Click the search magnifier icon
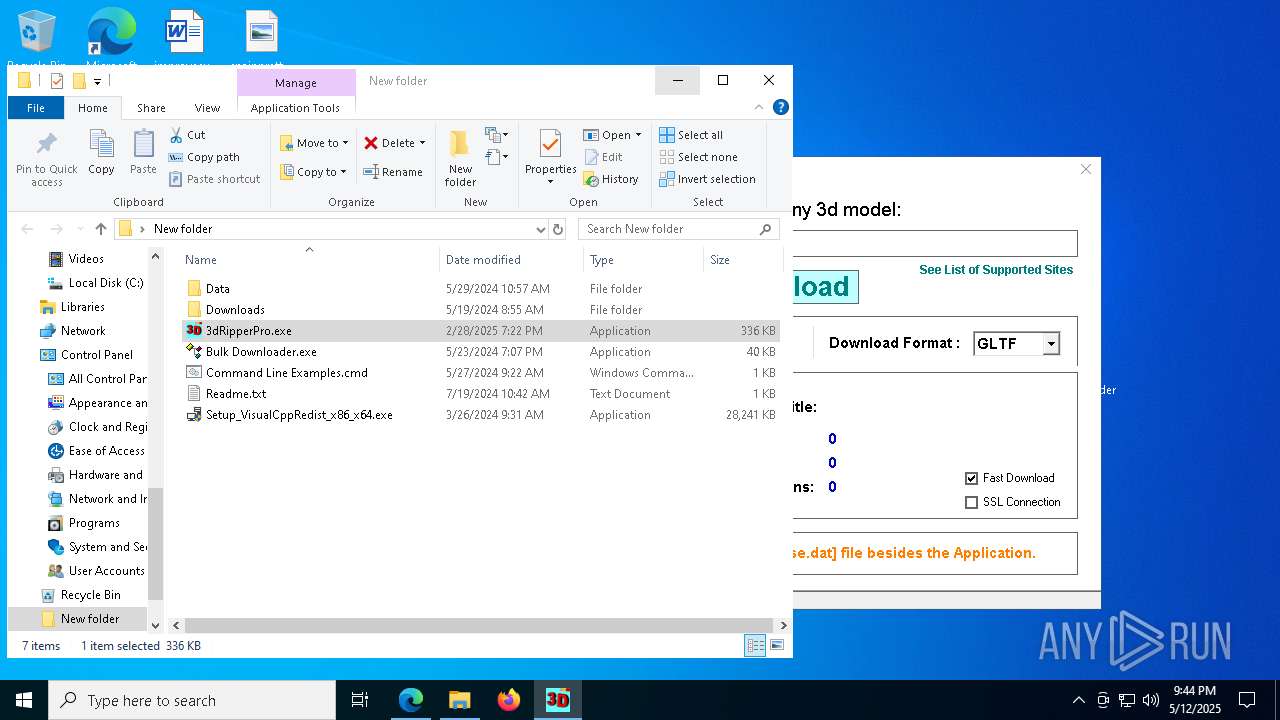The height and width of the screenshot is (720, 1280). coord(766,229)
